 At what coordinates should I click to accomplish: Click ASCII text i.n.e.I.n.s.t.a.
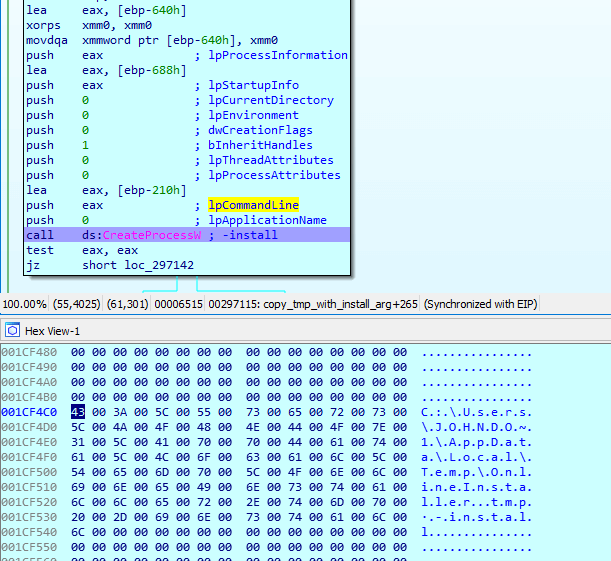coord(476,487)
